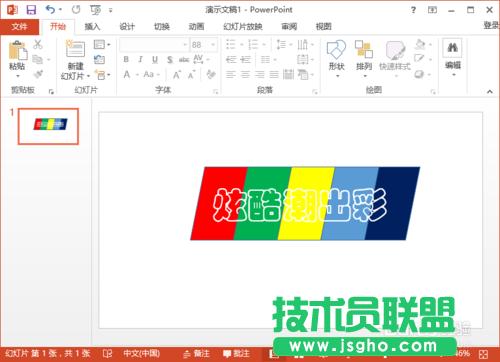The height and width of the screenshot is (362, 500).
Task: Click the Decrease Font Size icon
Action: pos(191,75)
